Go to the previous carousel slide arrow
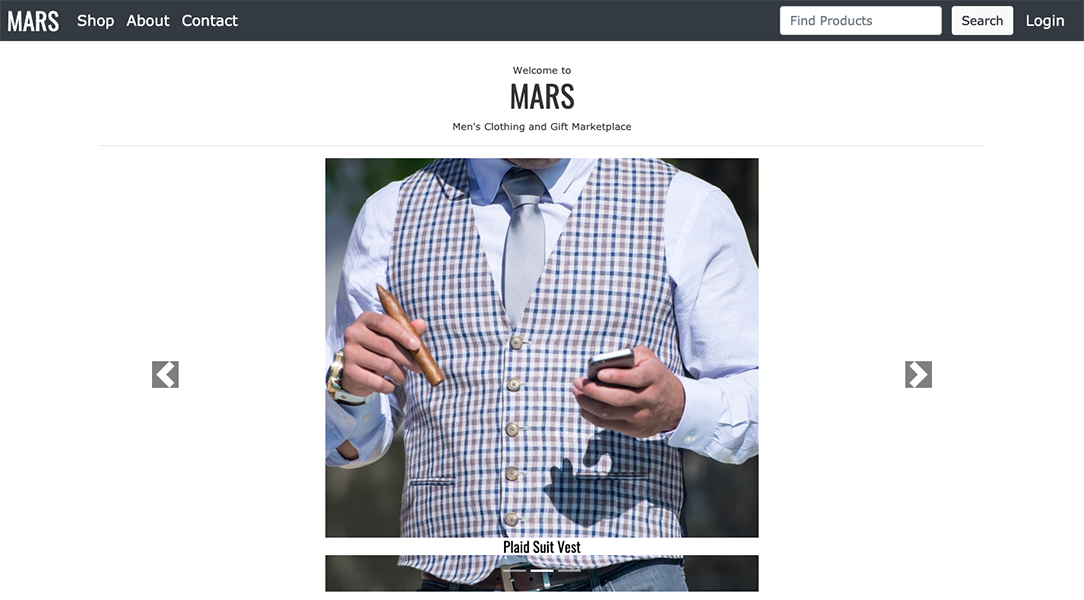Viewport: 1084px width, 600px height. tap(165, 374)
